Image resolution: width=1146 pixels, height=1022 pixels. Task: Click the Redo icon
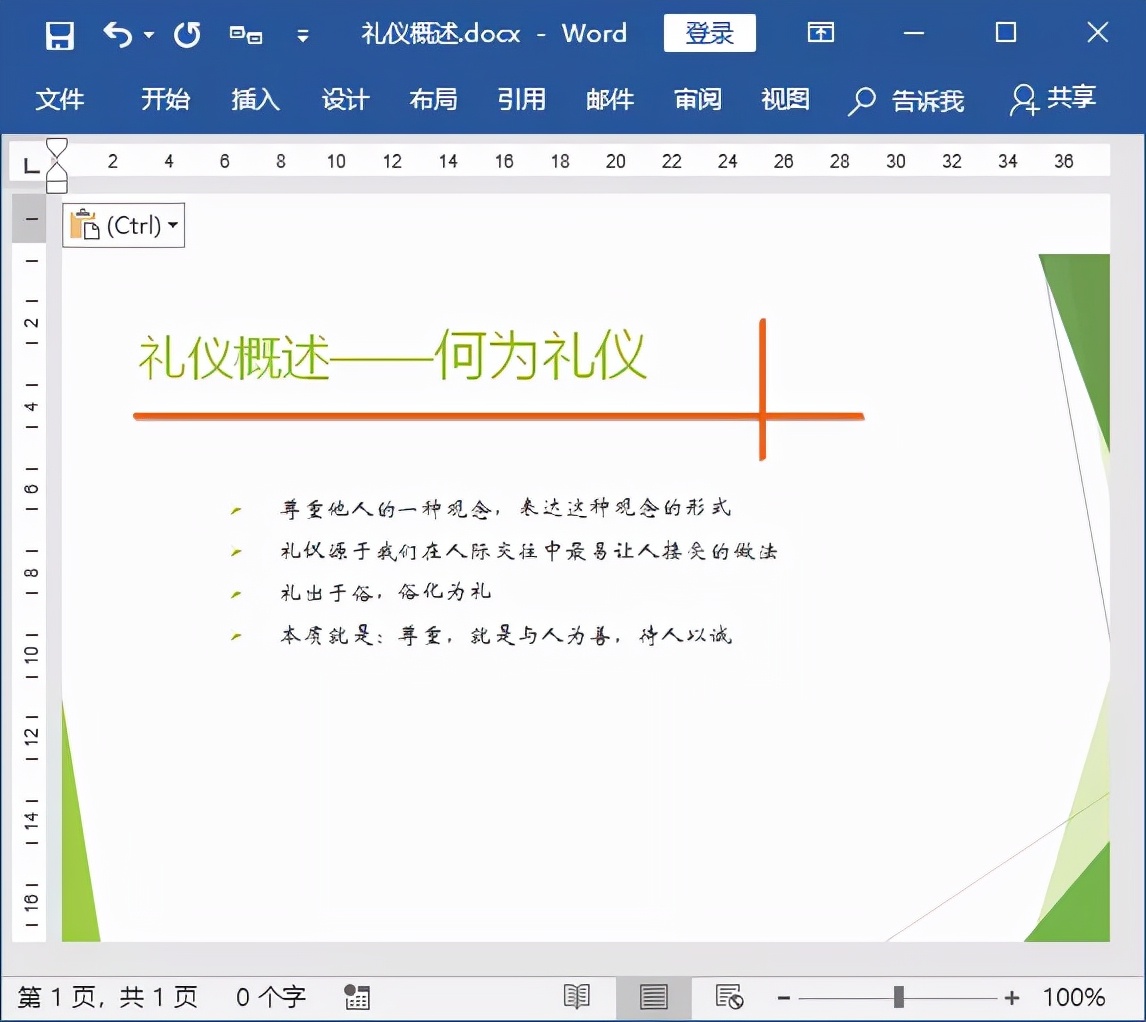click(186, 33)
